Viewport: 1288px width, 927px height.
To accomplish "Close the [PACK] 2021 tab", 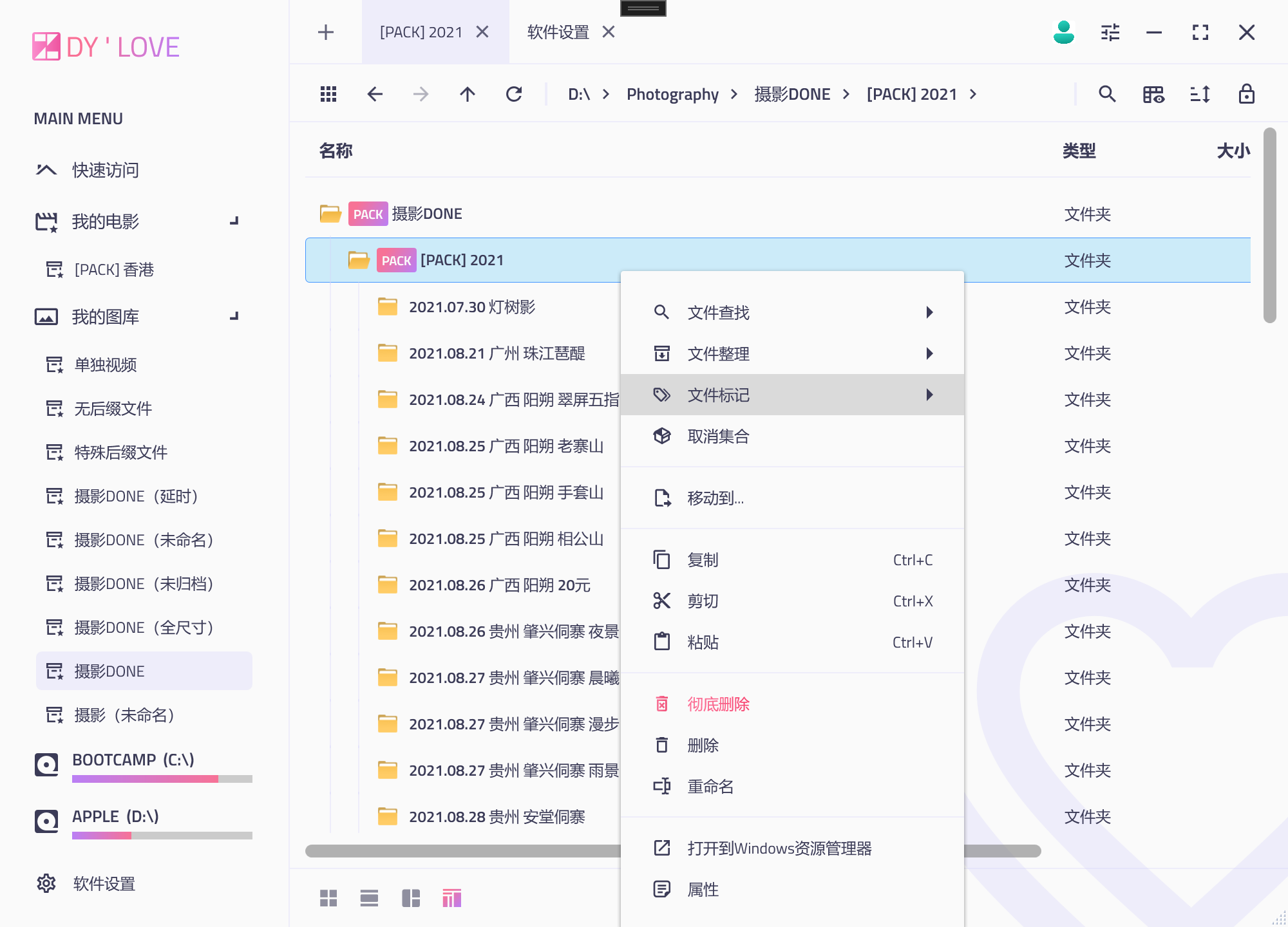I will (x=482, y=32).
